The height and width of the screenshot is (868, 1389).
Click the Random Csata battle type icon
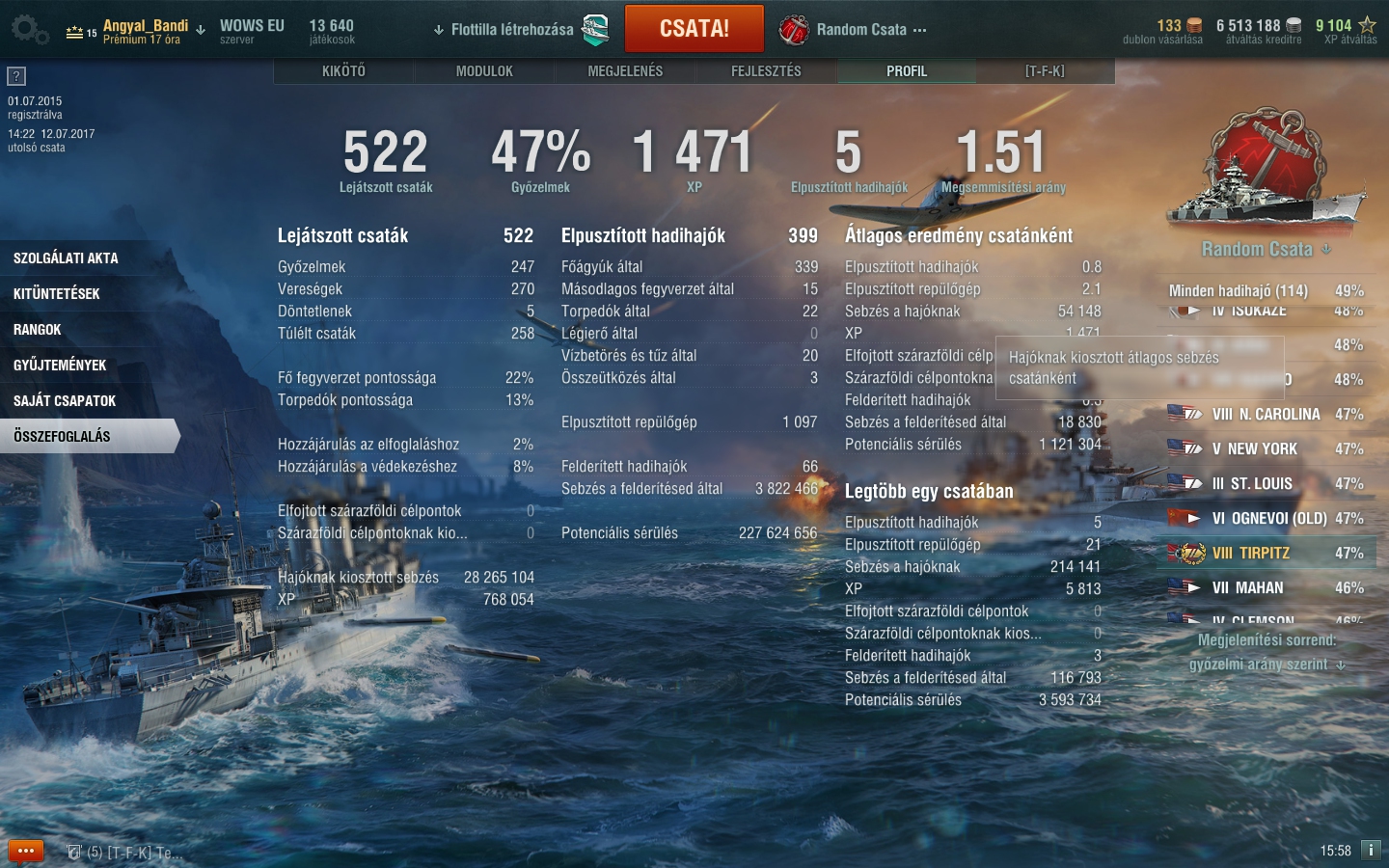(794, 30)
